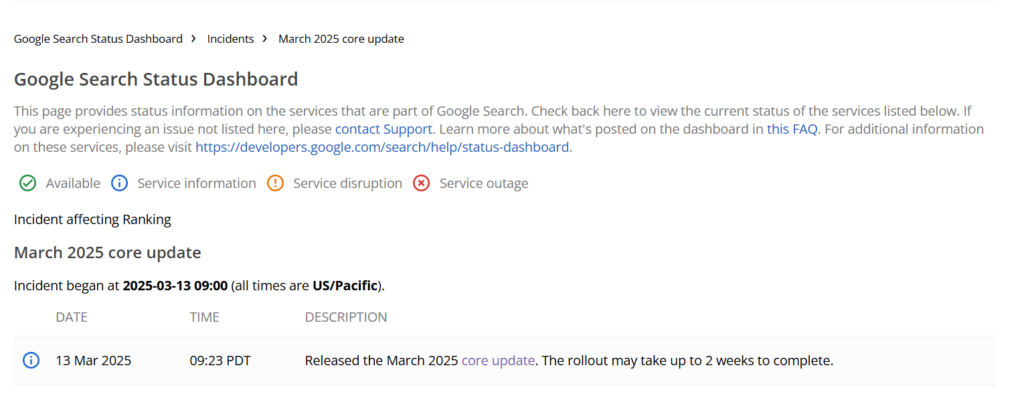
Task: Click the red Service outage icon
Action: [421, 184]
